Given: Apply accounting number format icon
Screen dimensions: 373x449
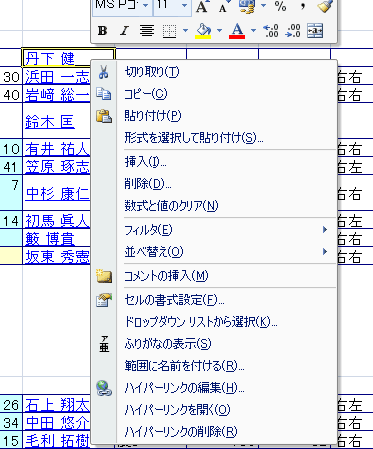Looking at the screenshot, I should (x=247, y=7).
